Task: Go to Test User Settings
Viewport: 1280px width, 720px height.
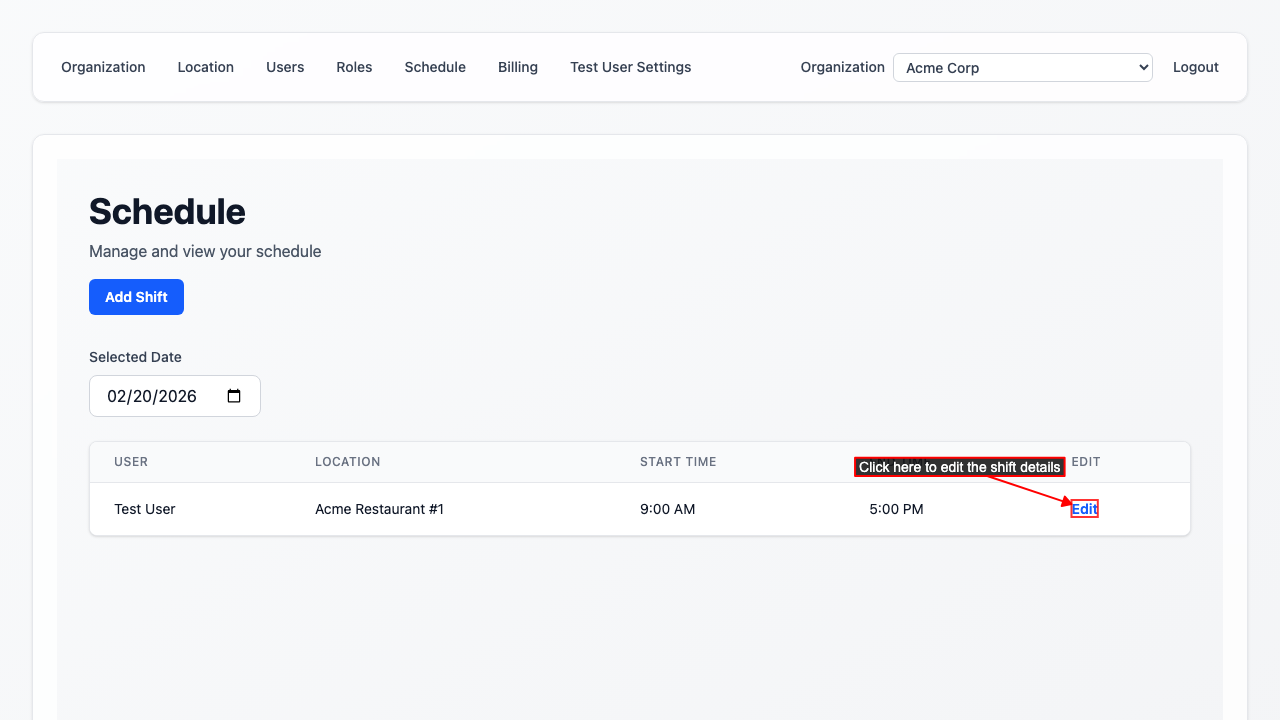Action: 630,67
